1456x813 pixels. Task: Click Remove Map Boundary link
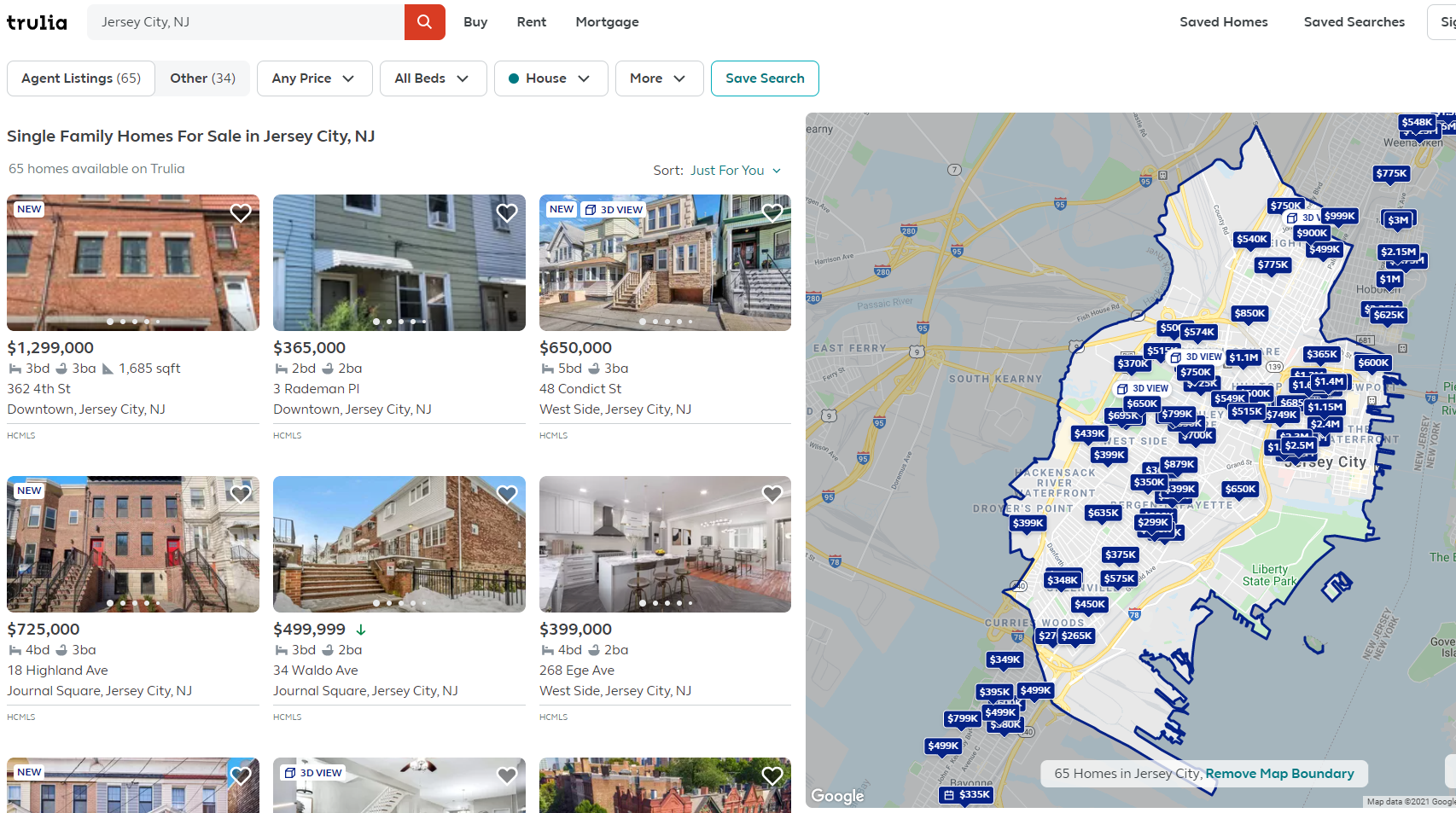coord(1279,774)
